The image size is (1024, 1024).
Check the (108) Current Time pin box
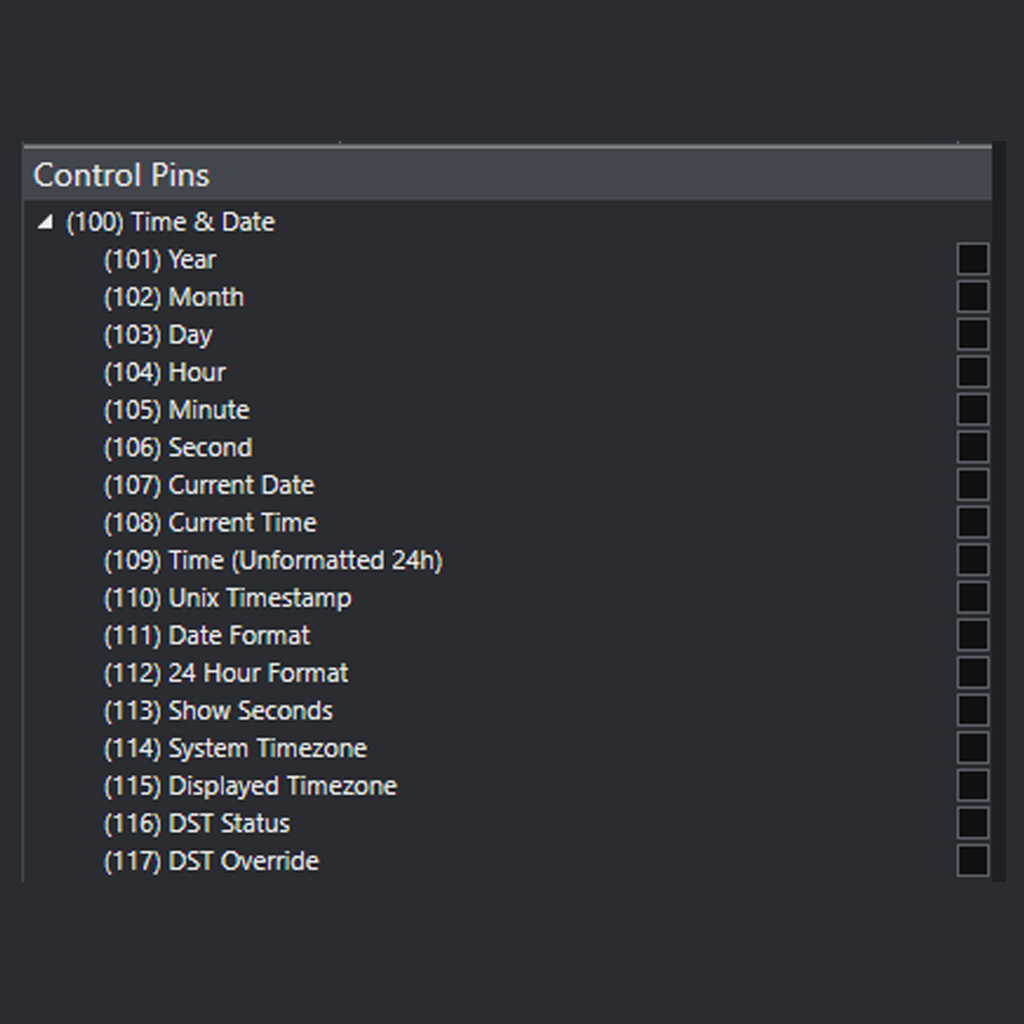tap(971, 521)
